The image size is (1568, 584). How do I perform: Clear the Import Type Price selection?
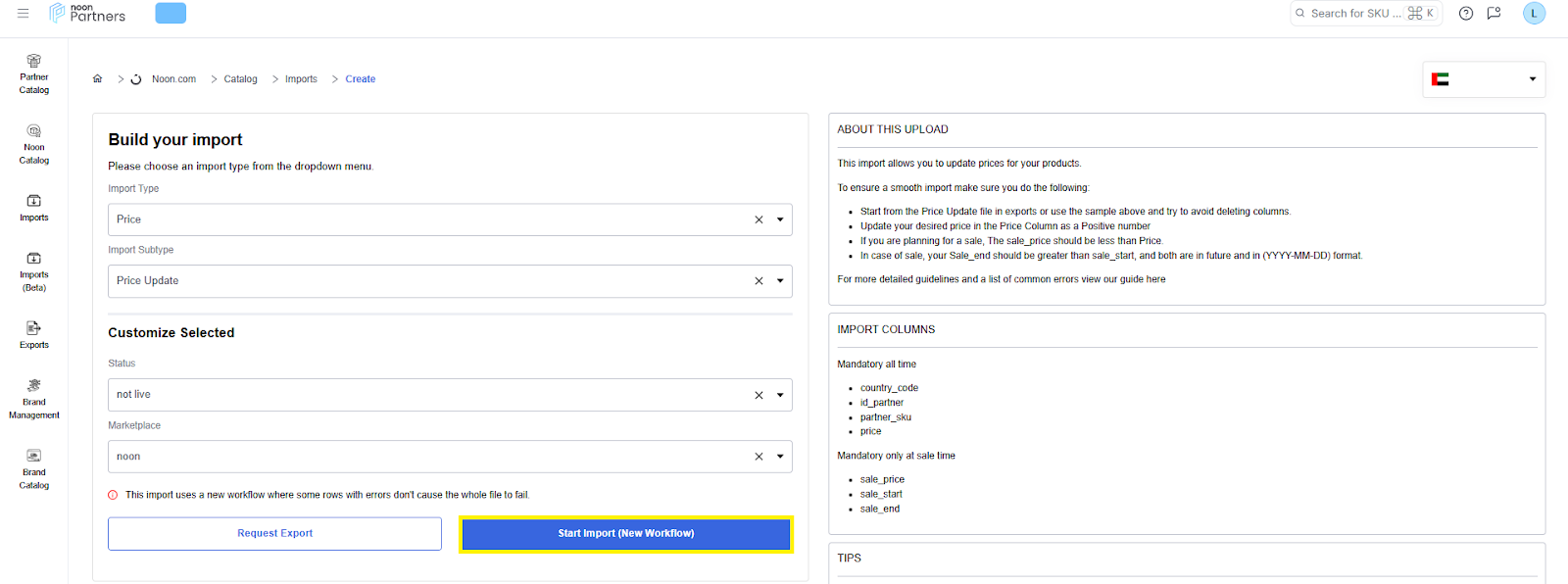tap(759, 219)
